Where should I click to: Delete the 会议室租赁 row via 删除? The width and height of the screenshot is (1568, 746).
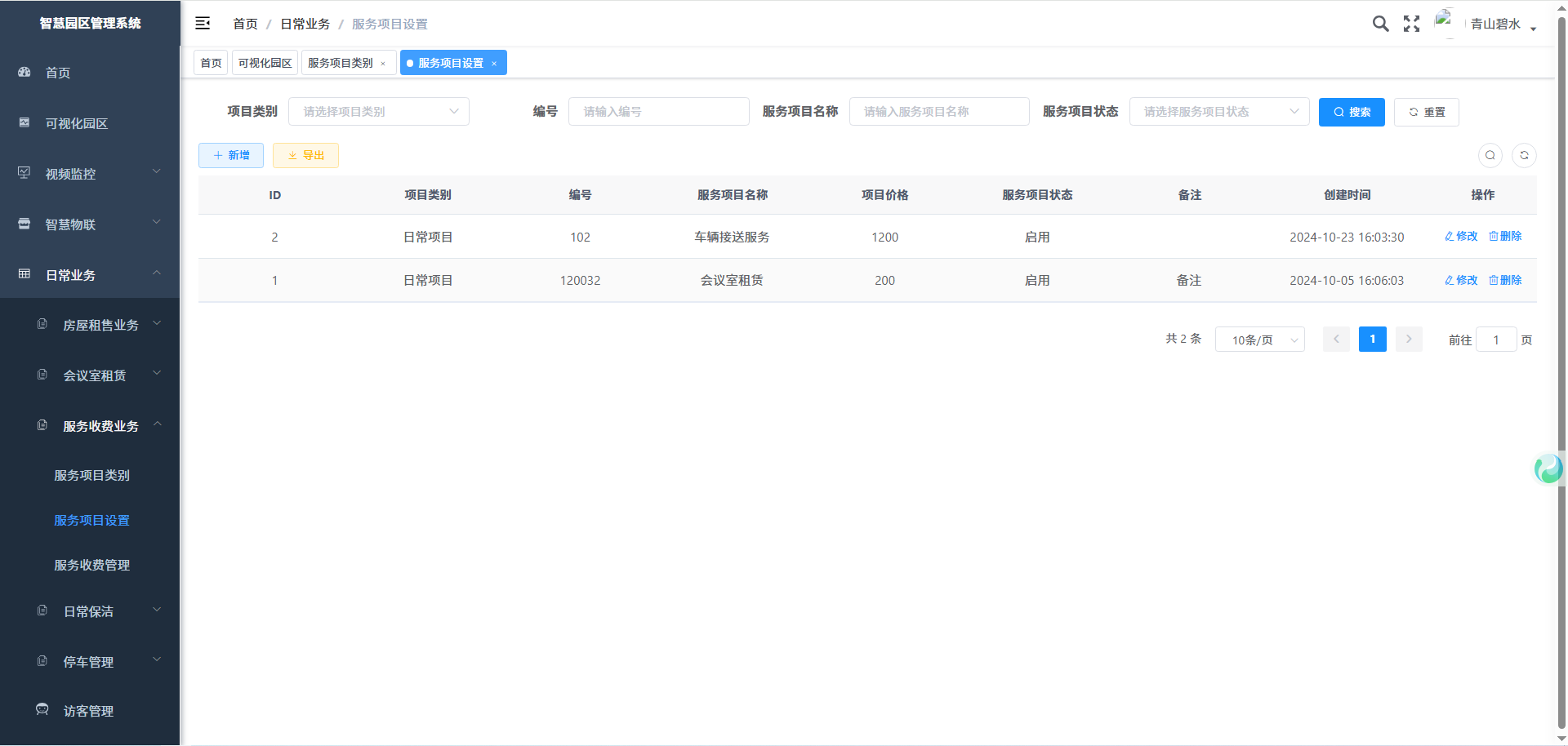coord(1505,280)
